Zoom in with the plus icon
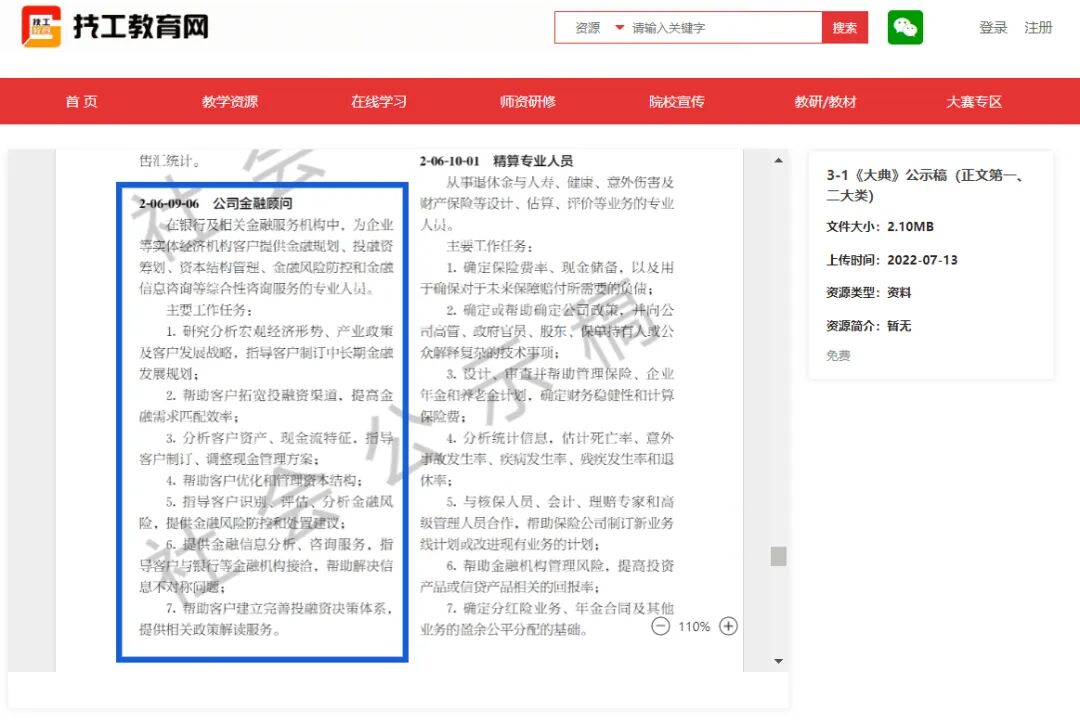 tap(728, 626)
